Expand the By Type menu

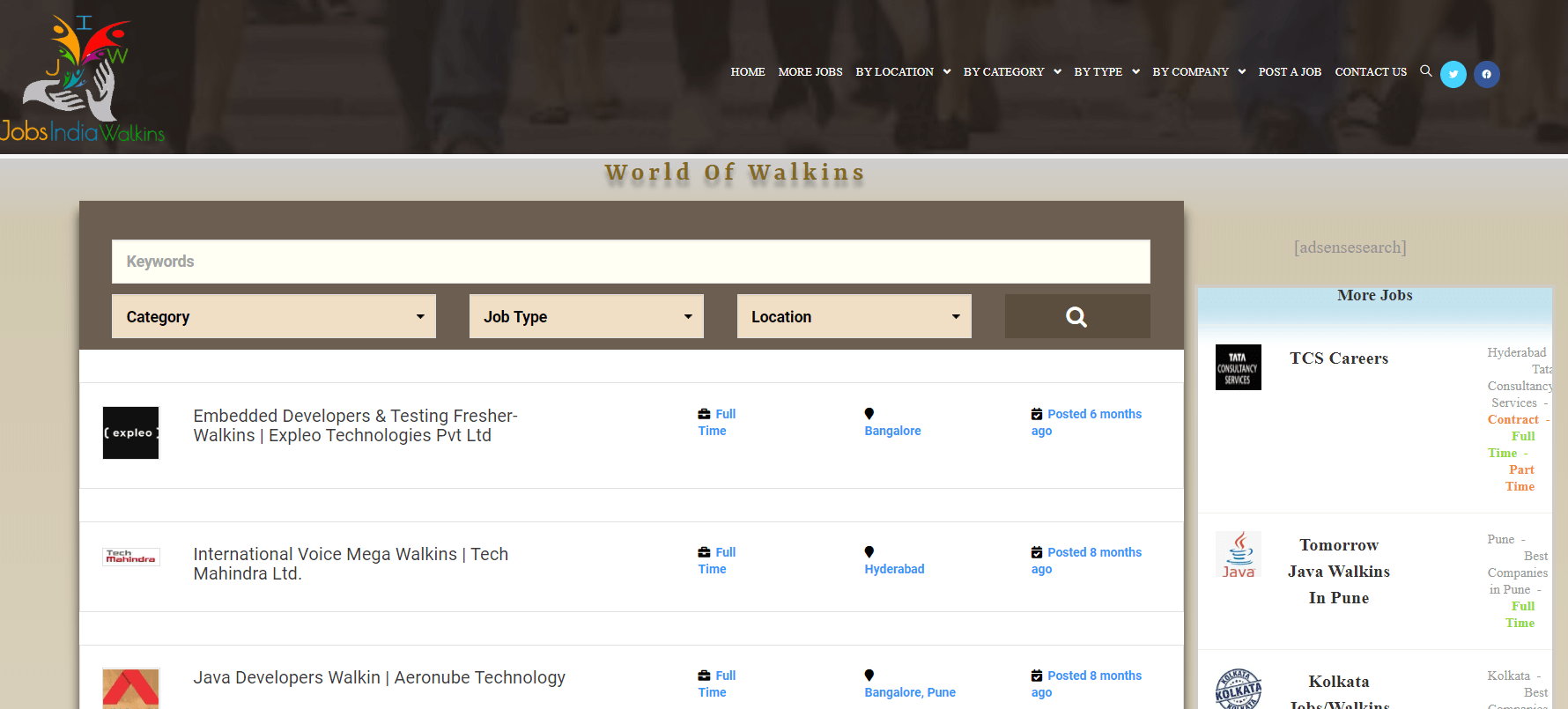(x=1106, y=72)
